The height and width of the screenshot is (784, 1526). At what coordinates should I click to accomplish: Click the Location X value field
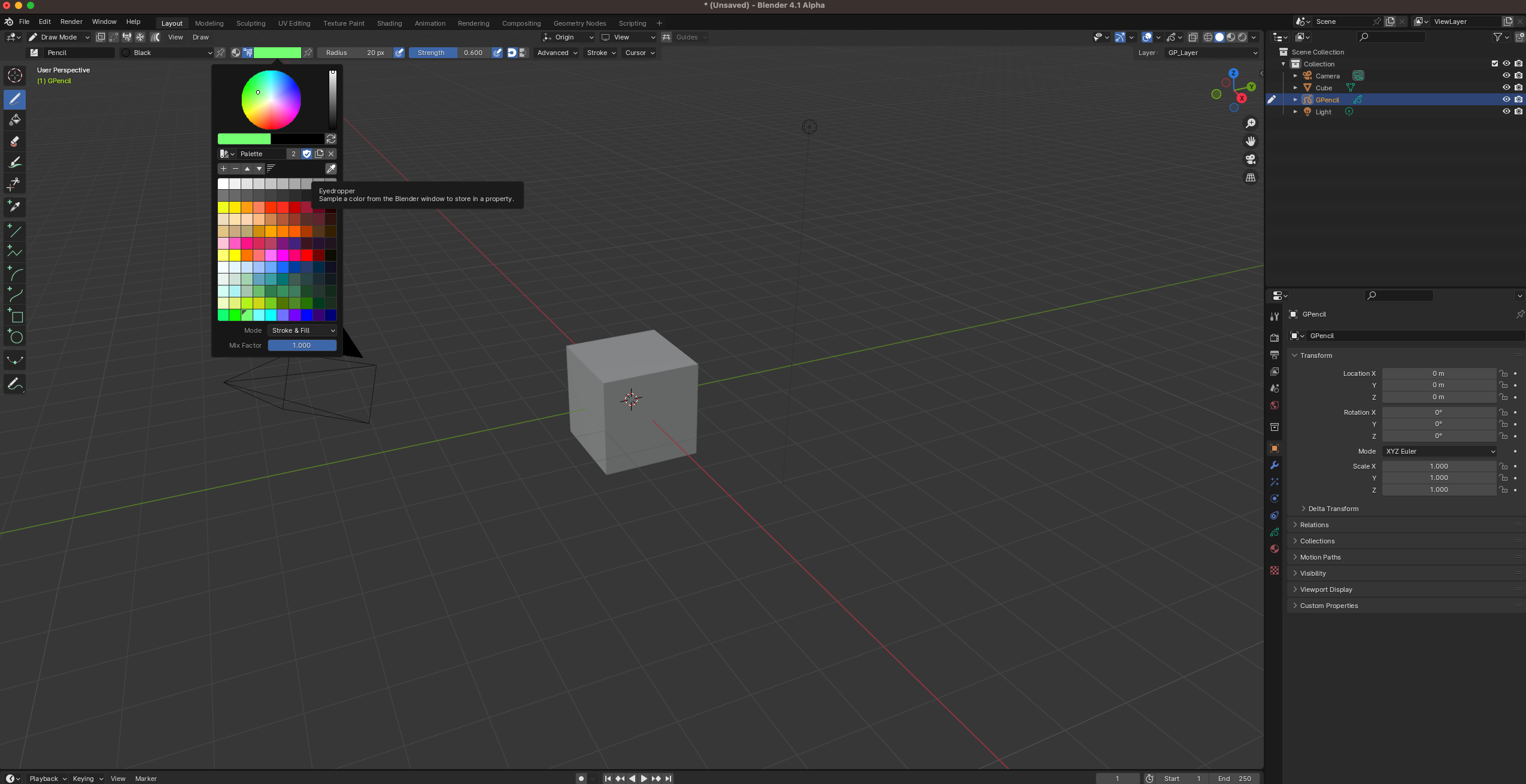coord(1439,373)
